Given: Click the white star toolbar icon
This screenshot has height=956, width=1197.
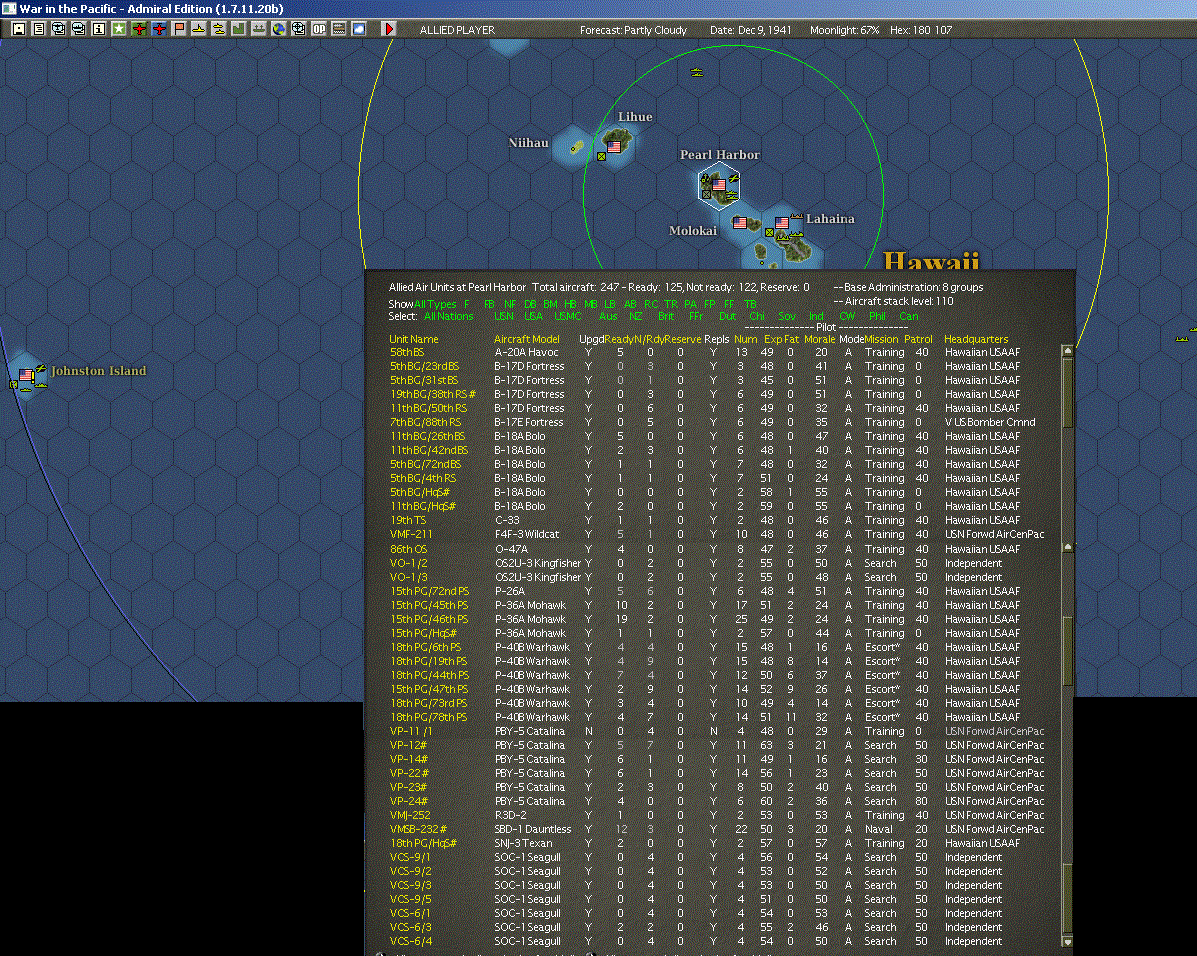Looking at the screenshot, I should (x=118, y=29).
